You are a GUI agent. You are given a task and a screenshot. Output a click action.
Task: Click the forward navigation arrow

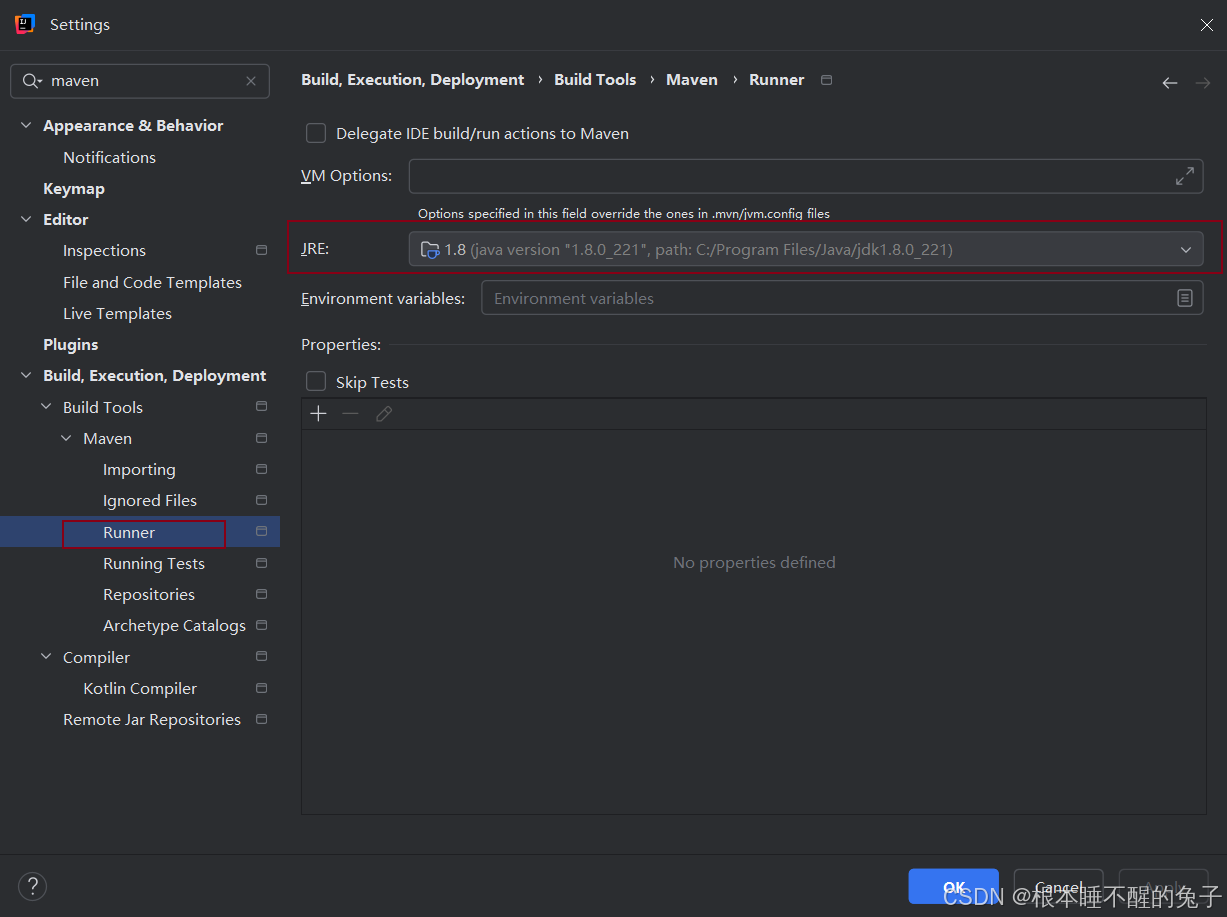tap(1205, 84)
